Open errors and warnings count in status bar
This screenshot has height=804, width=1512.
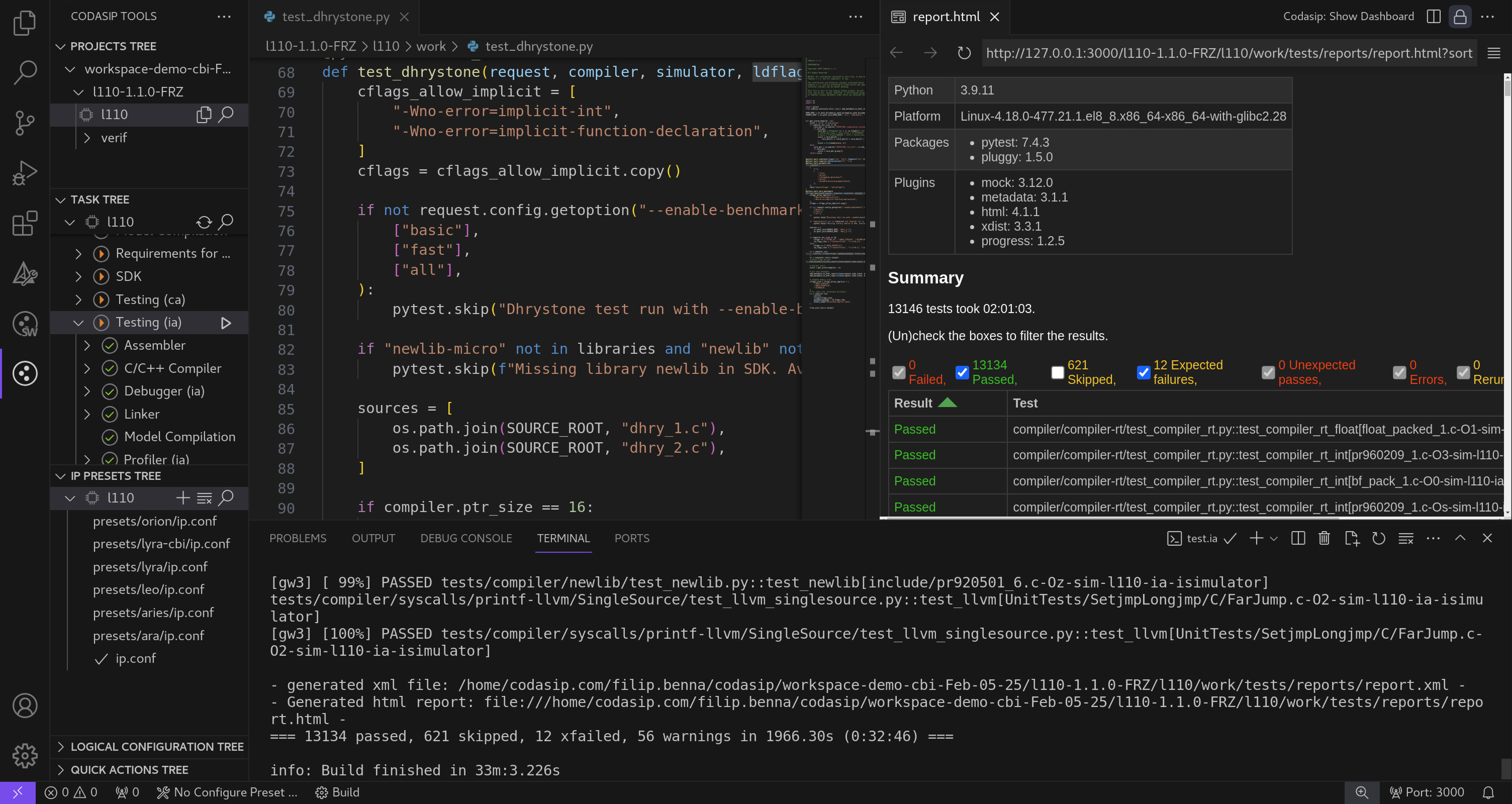(x=71, y=793)
